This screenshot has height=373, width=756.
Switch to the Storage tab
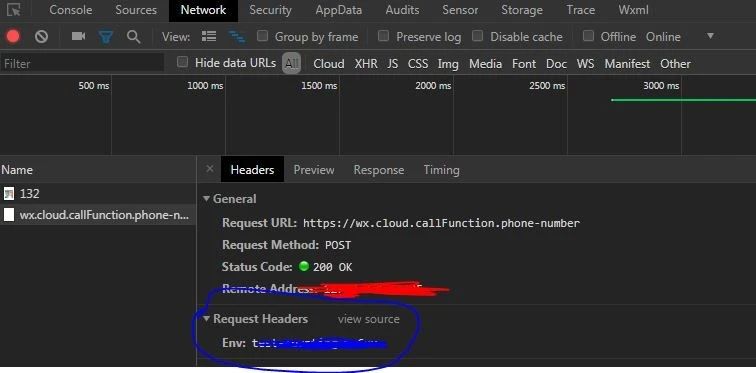(522, 10)
